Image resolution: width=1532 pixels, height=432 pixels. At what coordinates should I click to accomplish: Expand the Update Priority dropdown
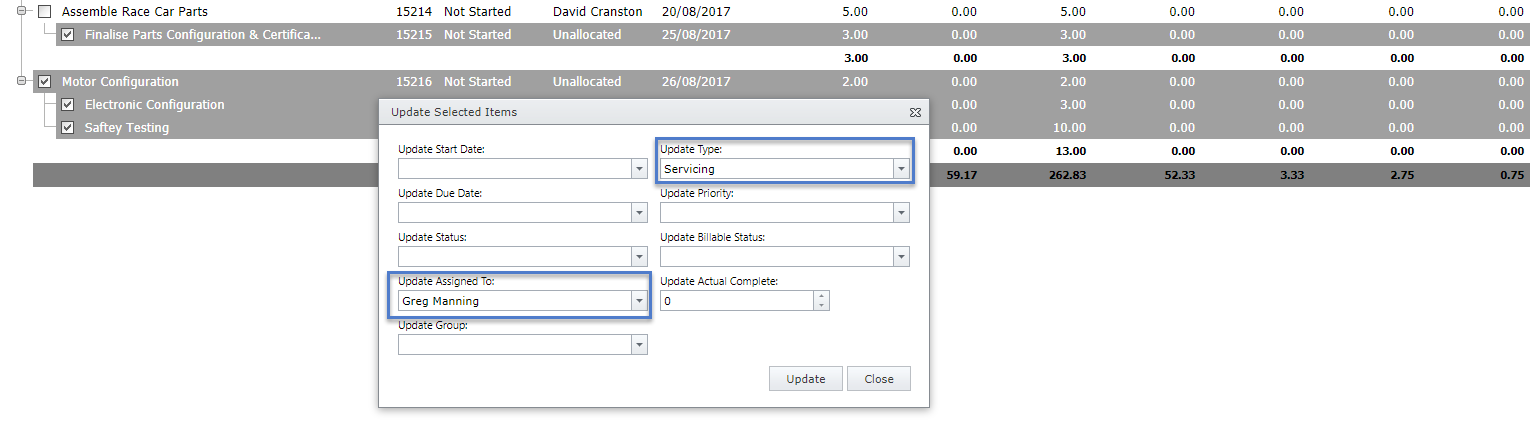(901, 213)
